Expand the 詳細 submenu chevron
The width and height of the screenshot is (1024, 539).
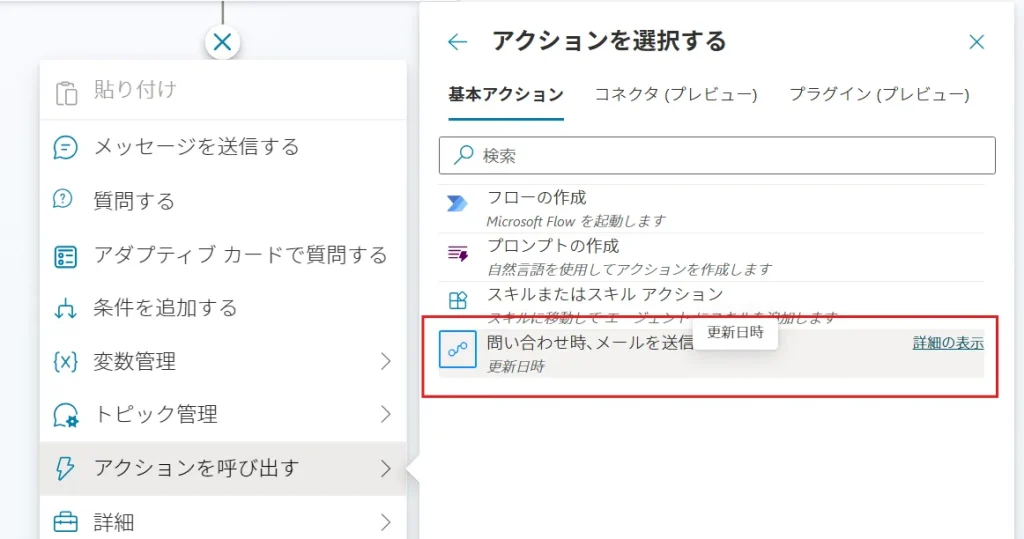tap(386, 521)
